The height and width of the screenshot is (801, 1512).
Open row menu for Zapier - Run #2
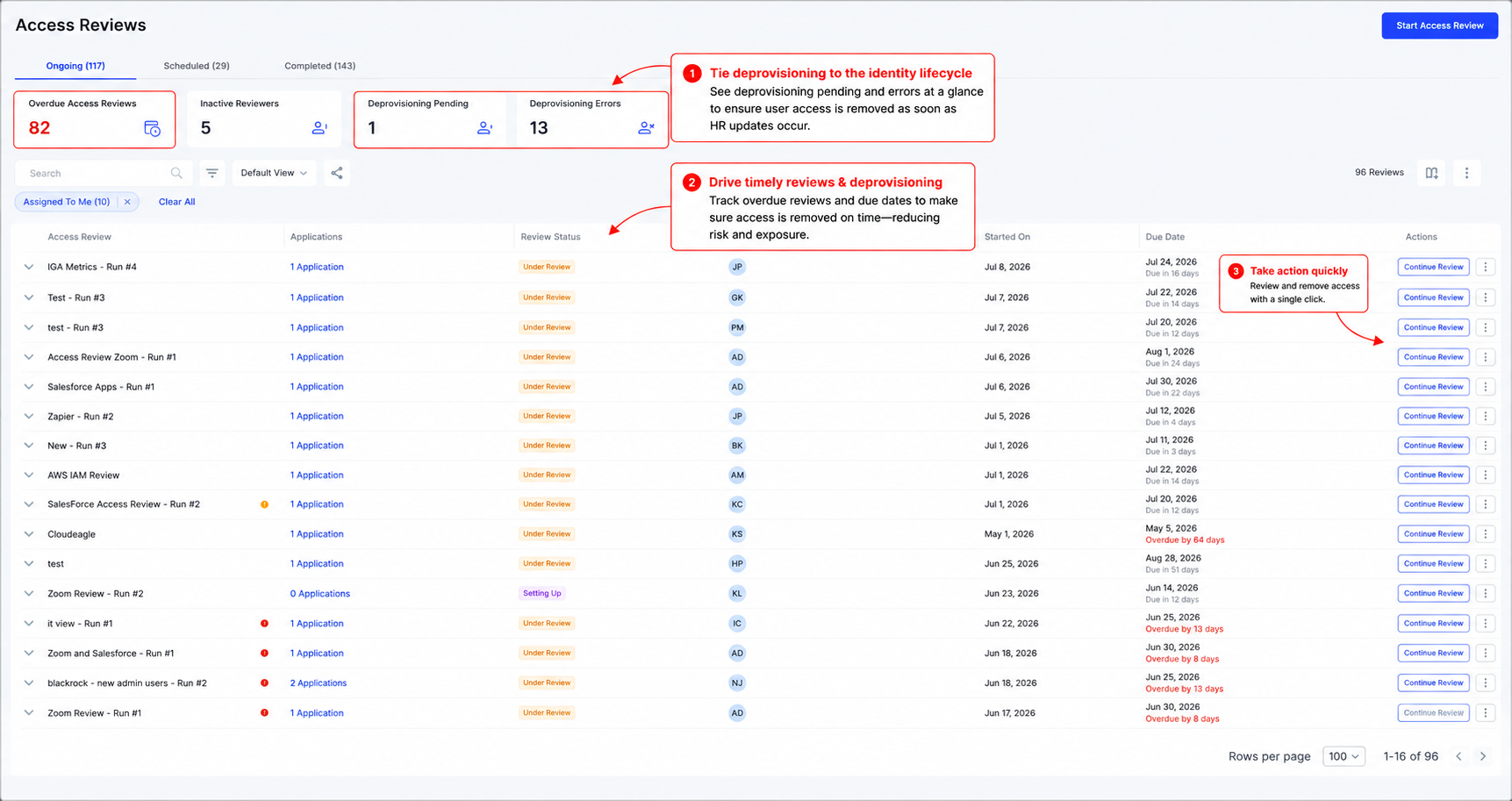click(1485, 416)
